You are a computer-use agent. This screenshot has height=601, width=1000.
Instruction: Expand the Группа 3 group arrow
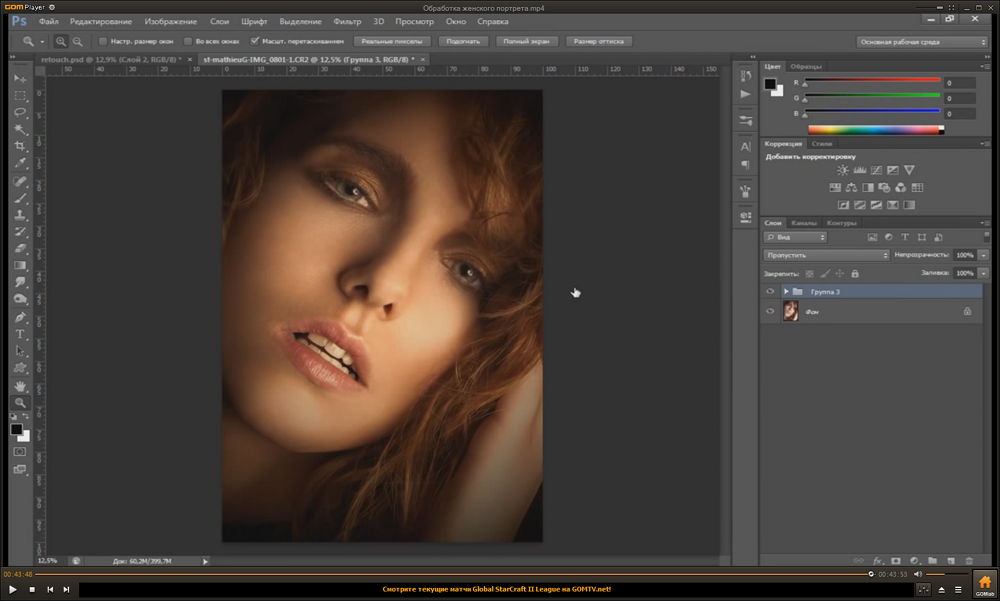pos(786,291)
